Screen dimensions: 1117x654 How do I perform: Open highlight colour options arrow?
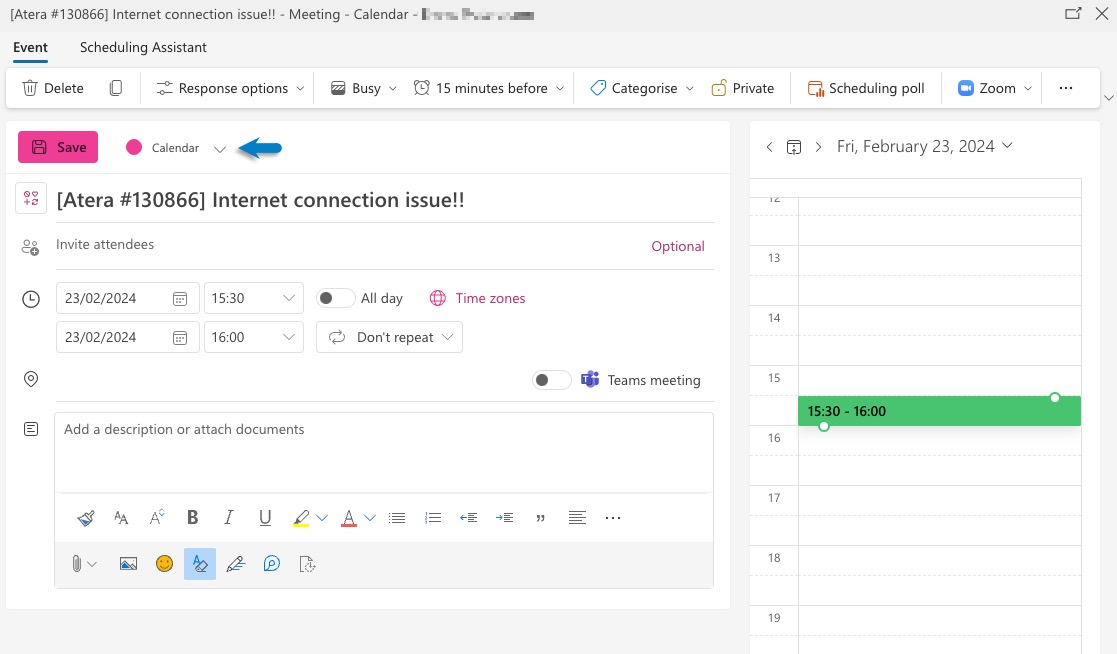point(322,518)
